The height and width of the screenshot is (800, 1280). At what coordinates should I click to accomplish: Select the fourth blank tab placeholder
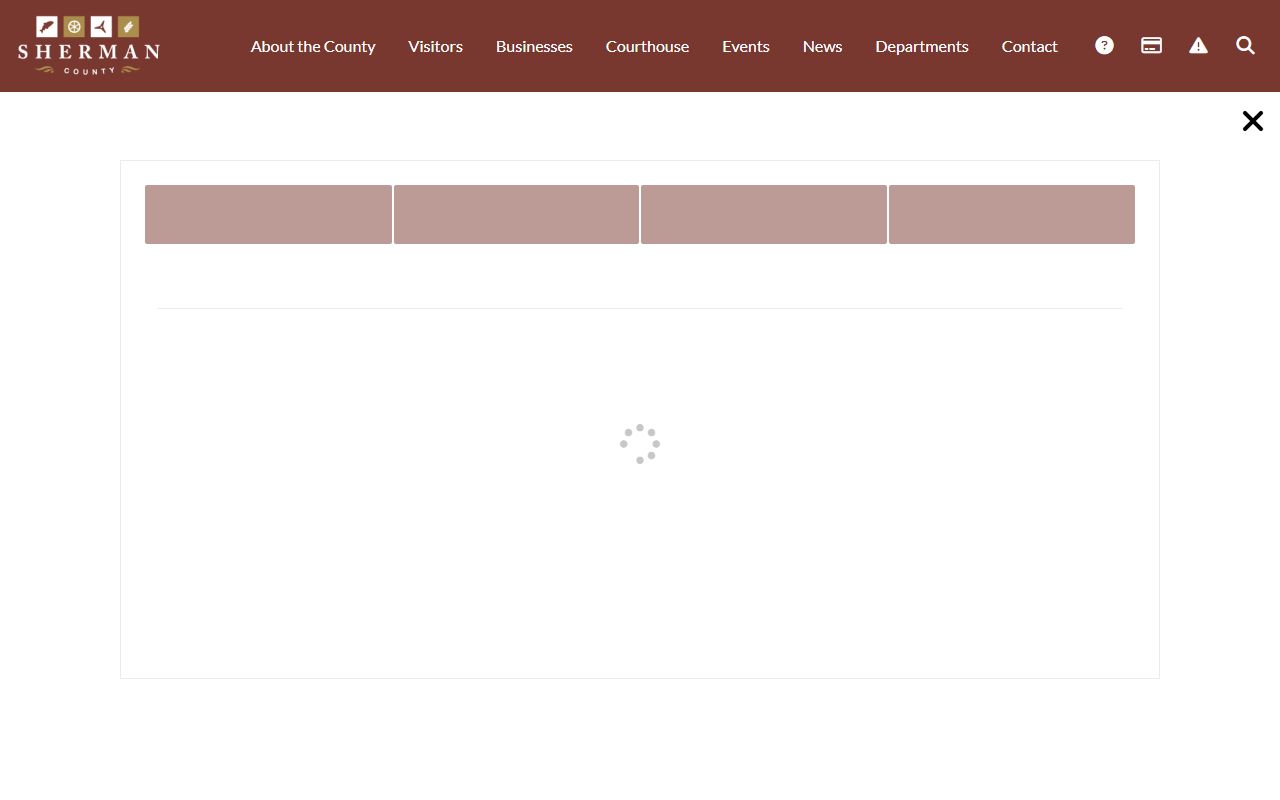[1012, 214]
